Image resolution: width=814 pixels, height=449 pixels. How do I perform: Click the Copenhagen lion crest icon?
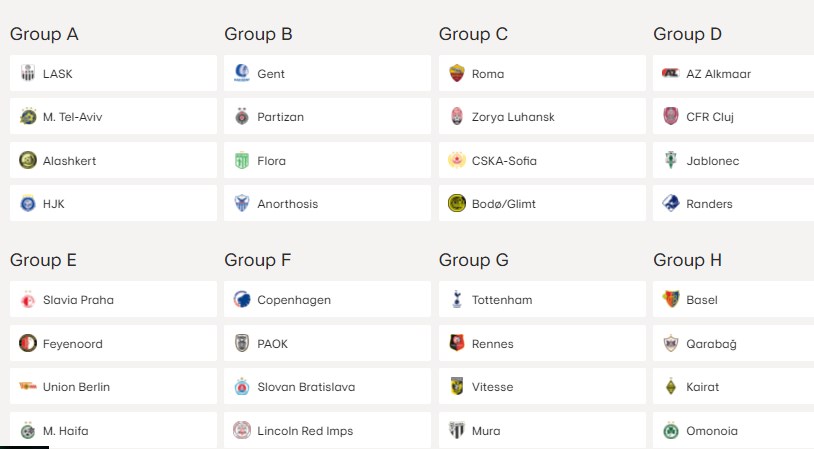tap(242, 300)
